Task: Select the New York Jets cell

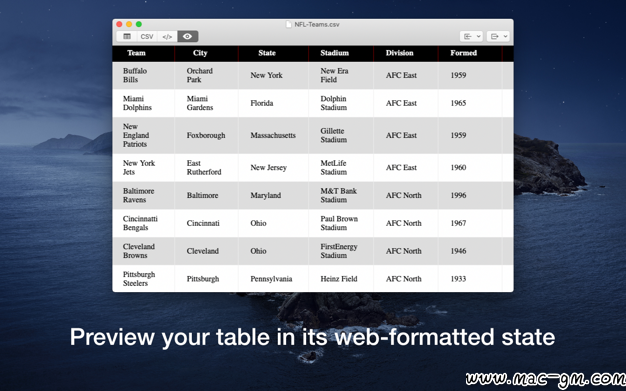Action: click(143, 168)
